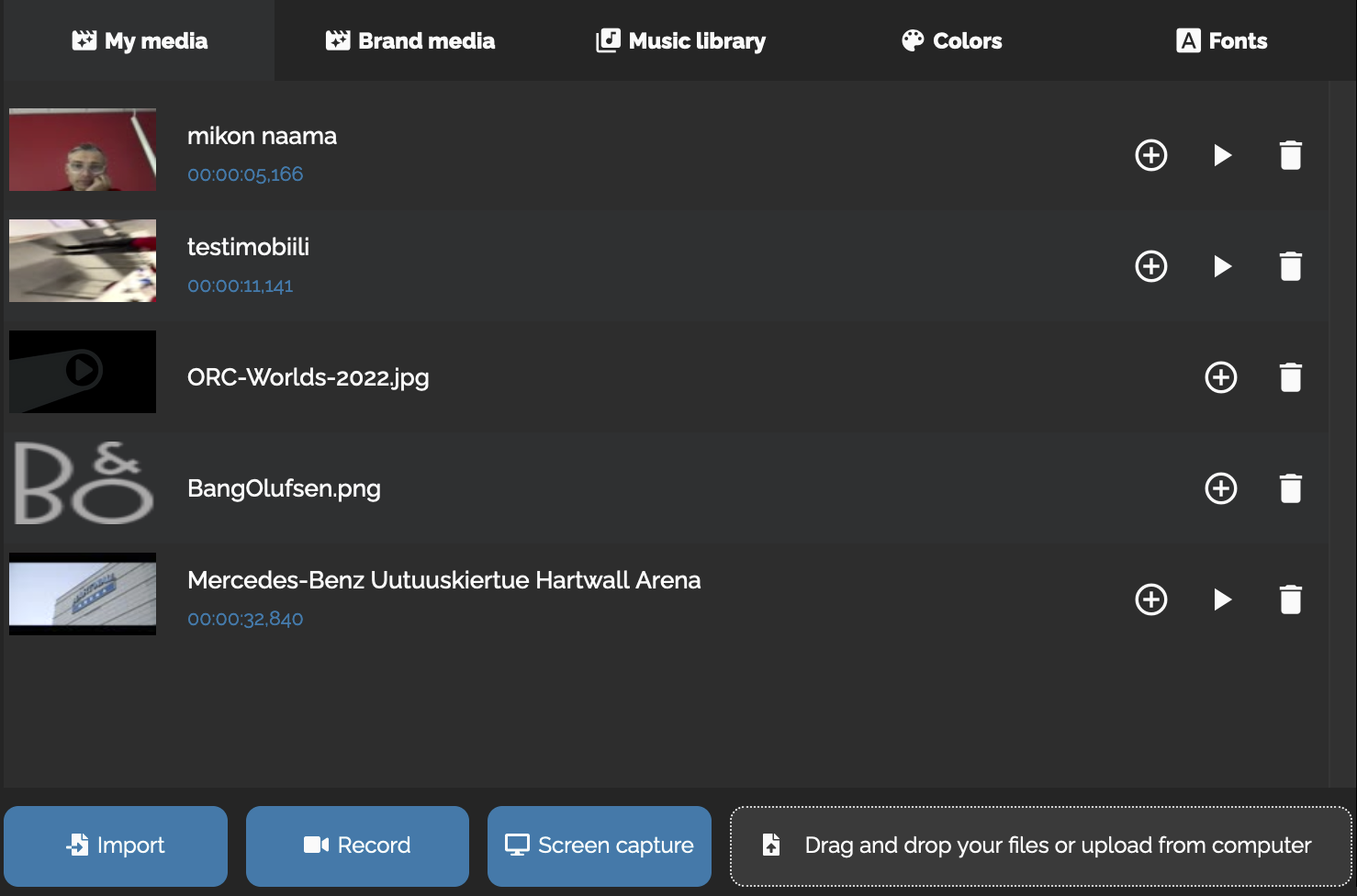The height and width of the screenshot is (896, 1357).
Task: Open the Fonts tab
Action: tap(1222, 41)
